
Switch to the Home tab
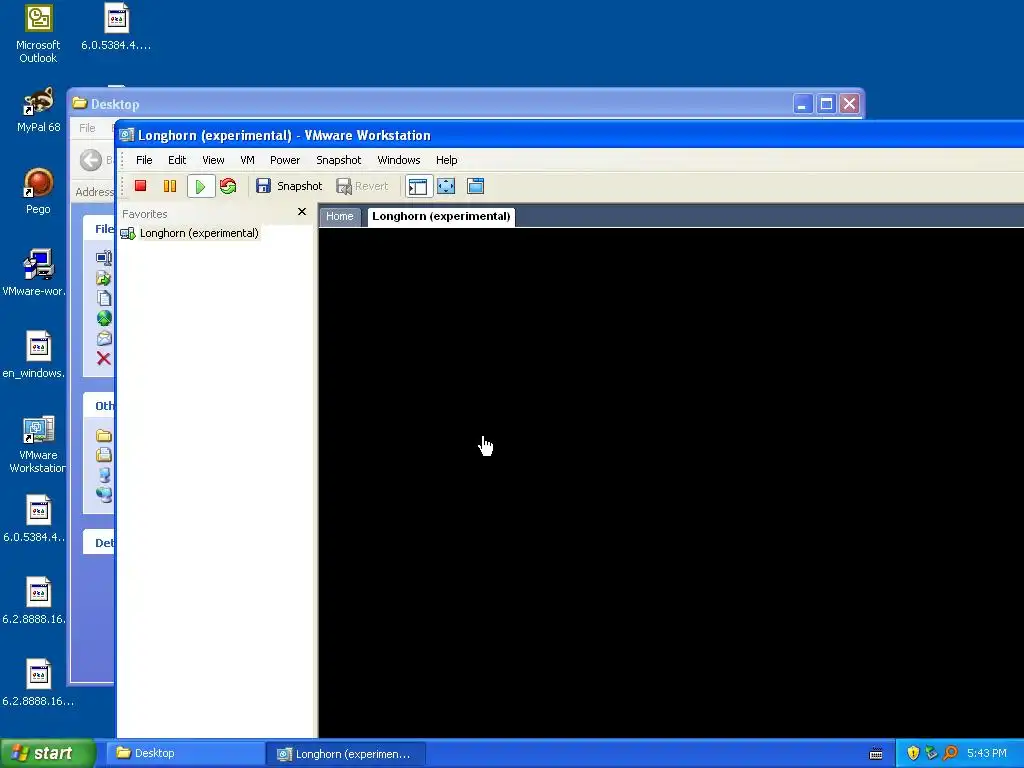340,217
